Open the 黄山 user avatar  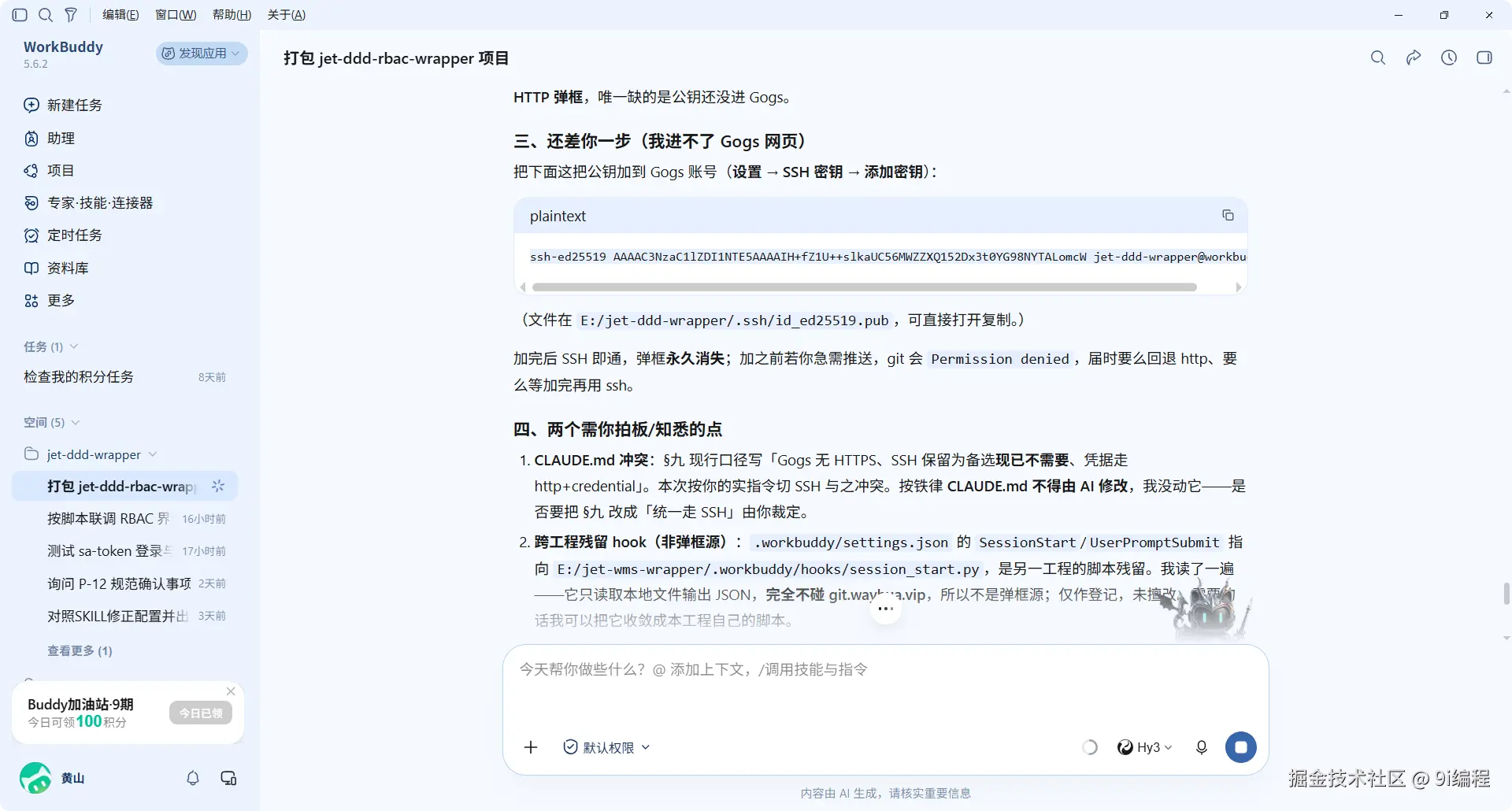[35, 778]
